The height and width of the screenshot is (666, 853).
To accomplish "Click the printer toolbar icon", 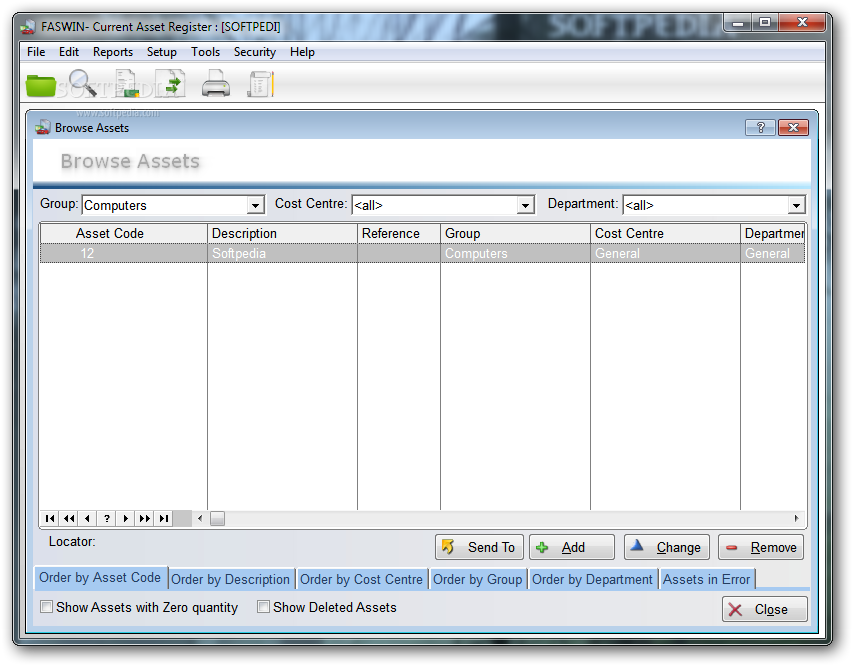I will 216,84.
